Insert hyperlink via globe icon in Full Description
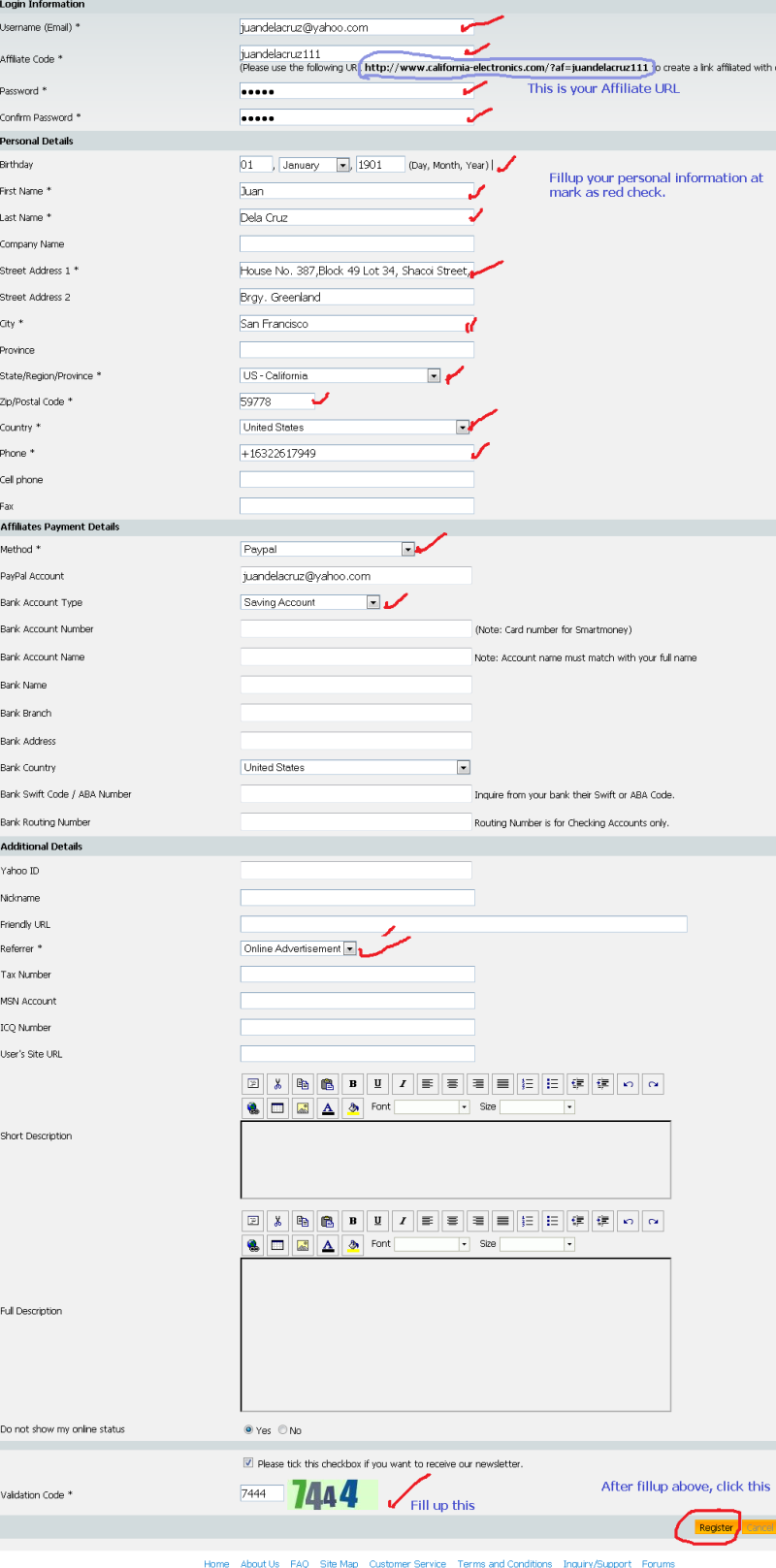The image size is (776, 1568). [x=253, y=1244]
